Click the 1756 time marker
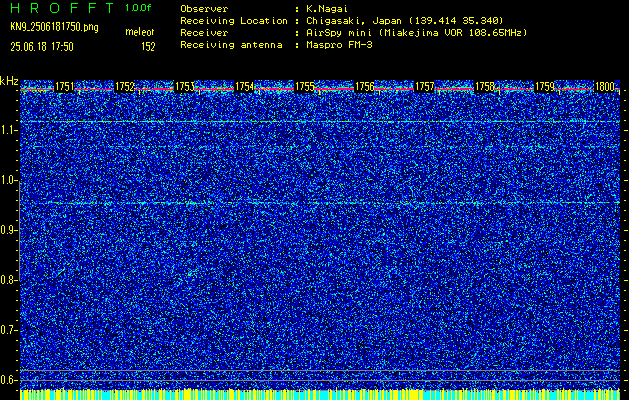 click(364, 87)
